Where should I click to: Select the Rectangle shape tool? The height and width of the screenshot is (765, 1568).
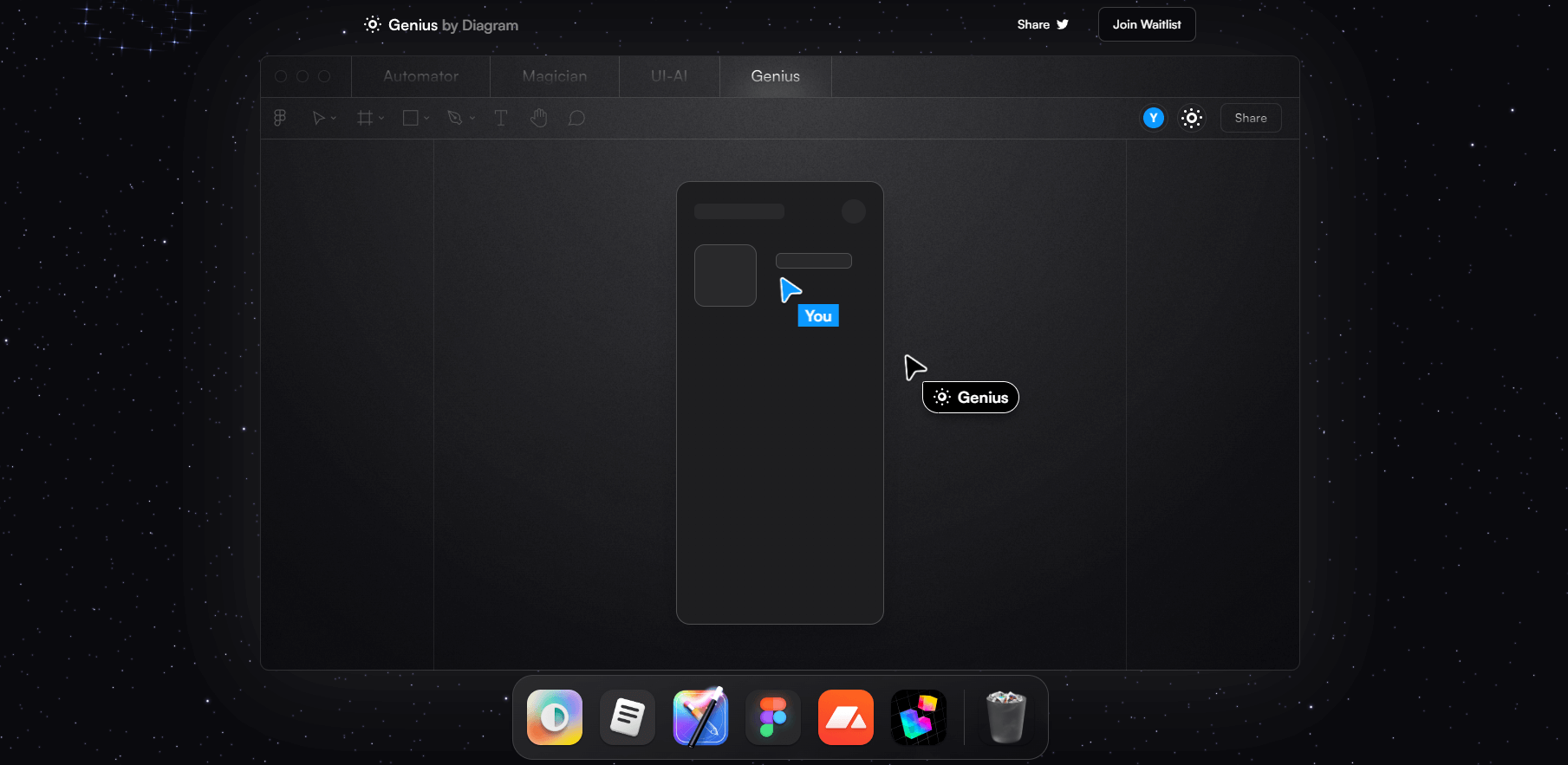pos(411,118)
